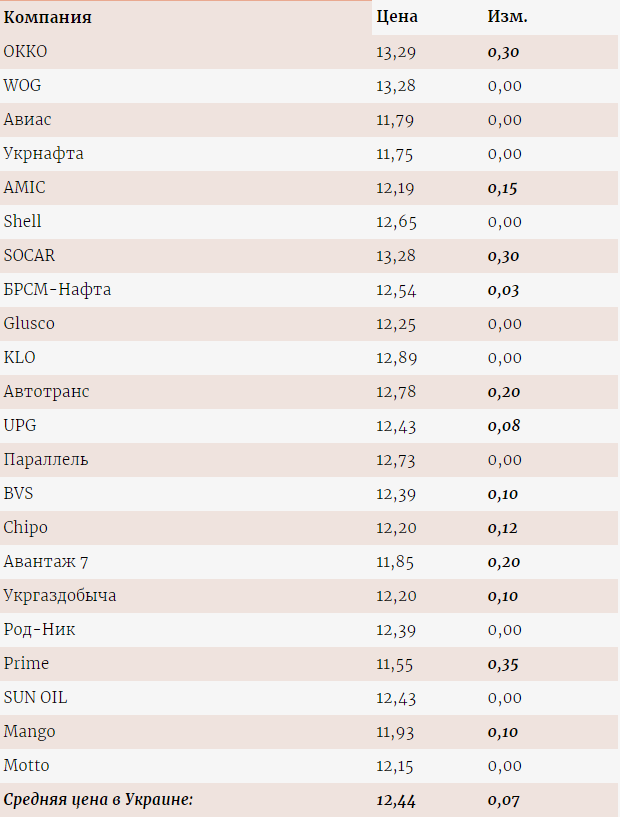Click SOCAR change value 0,30
This screenshot has height=817, width=620.
point(503,256)
